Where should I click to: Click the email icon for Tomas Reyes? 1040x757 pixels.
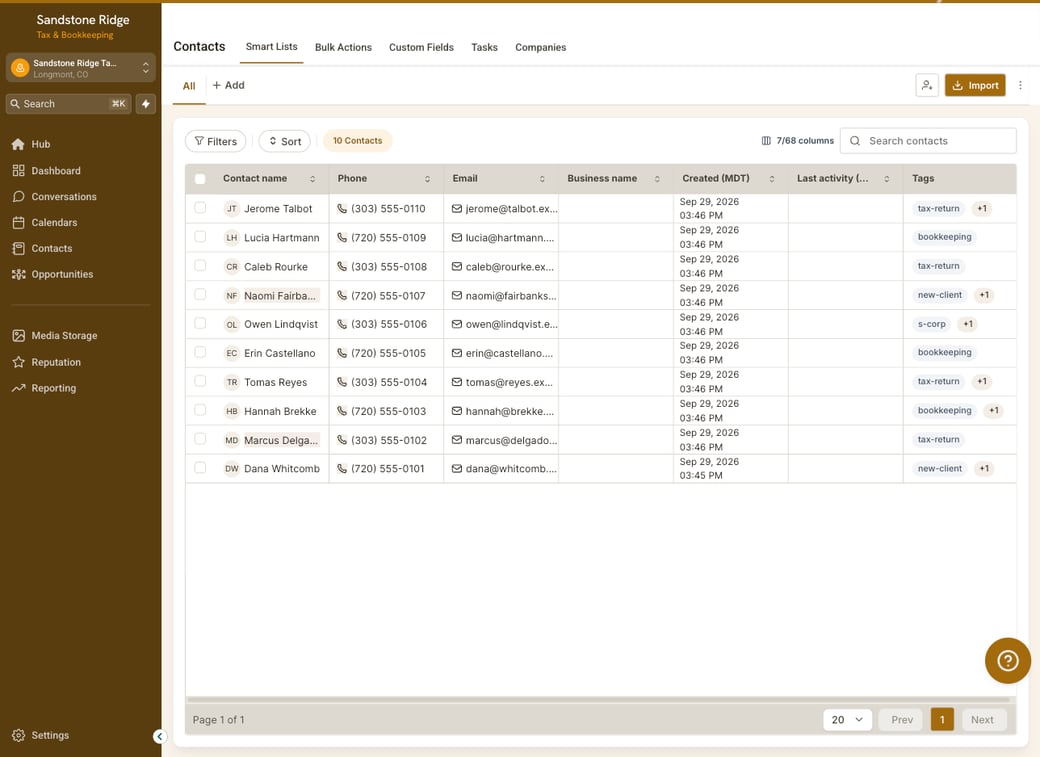point(456,382)
